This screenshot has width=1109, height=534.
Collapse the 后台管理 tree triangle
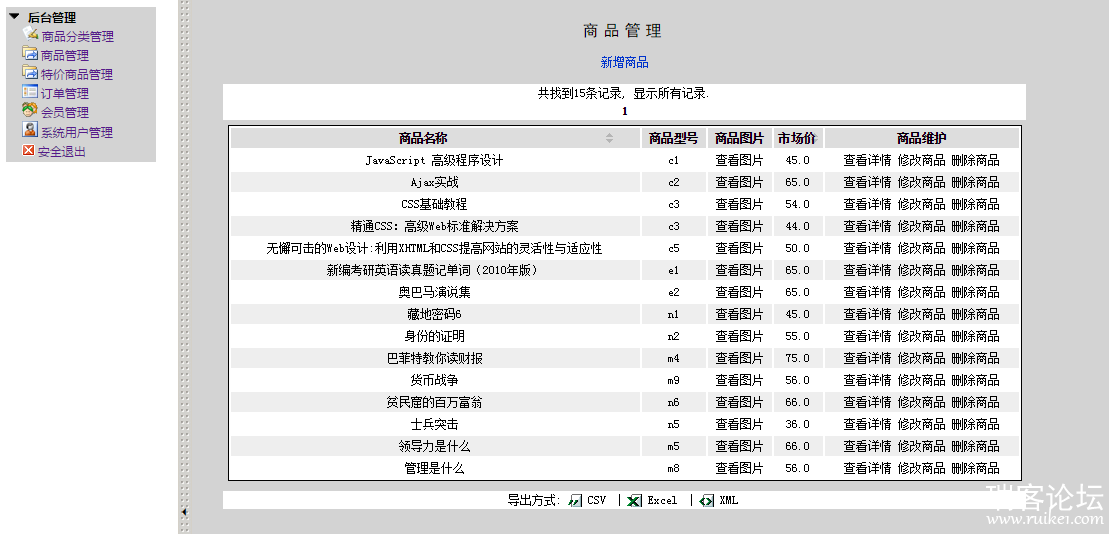click(14, 16)
